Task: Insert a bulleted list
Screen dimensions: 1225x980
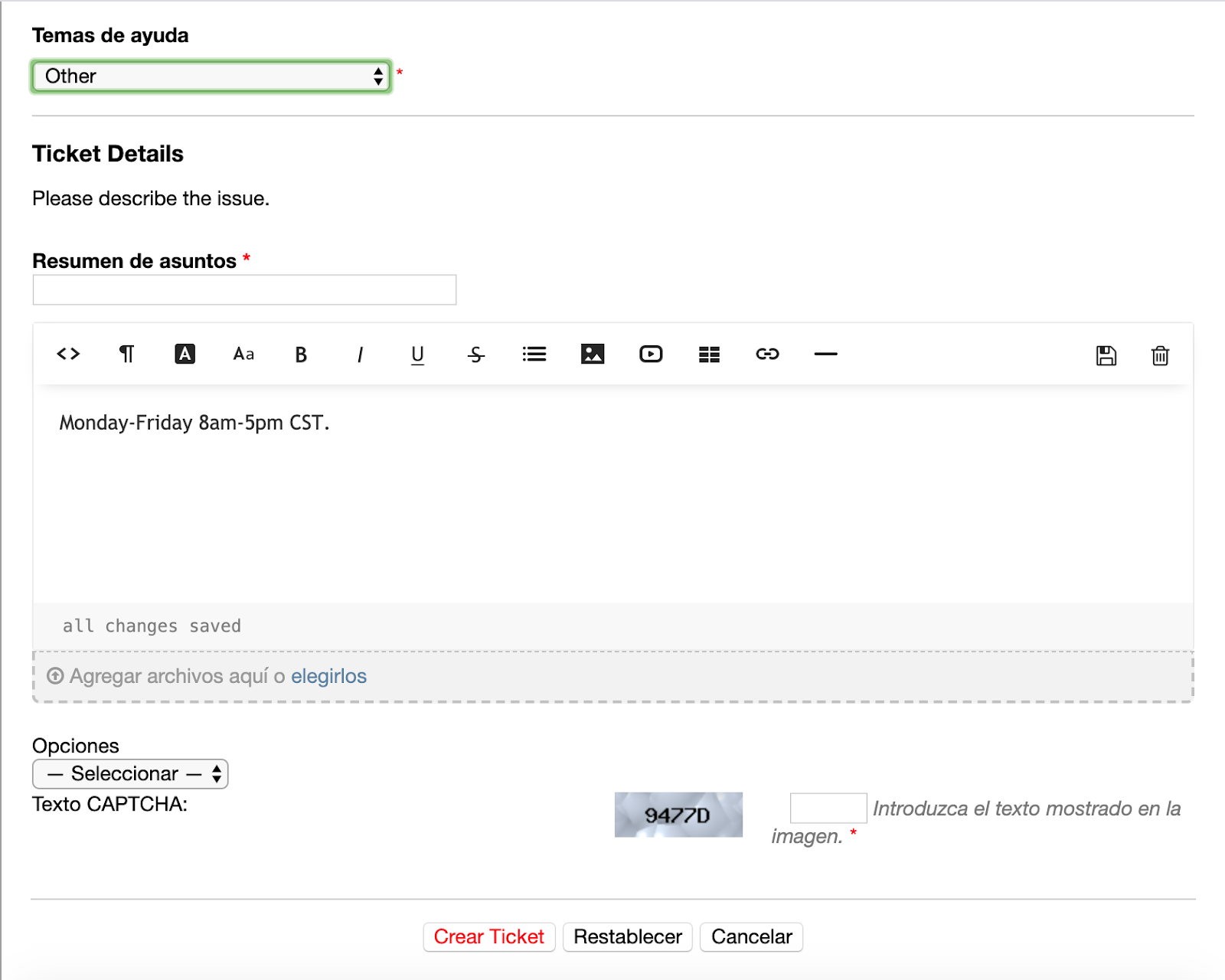Action: tap(534, 354)
